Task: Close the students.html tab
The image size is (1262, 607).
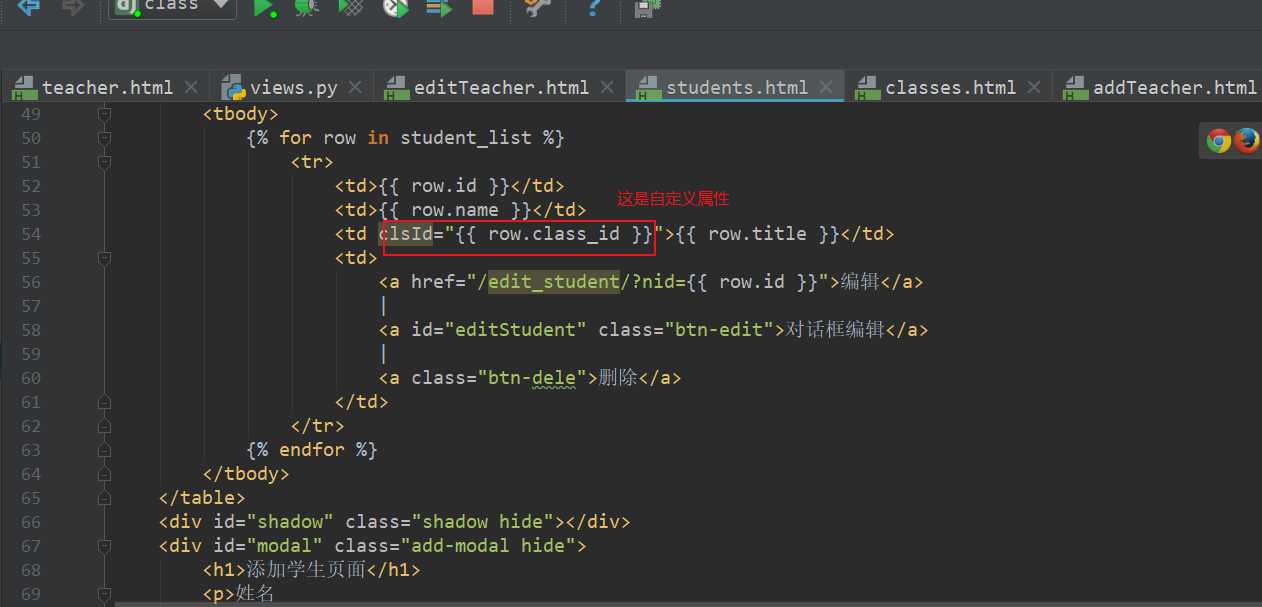Action: [x=827, y=88]
